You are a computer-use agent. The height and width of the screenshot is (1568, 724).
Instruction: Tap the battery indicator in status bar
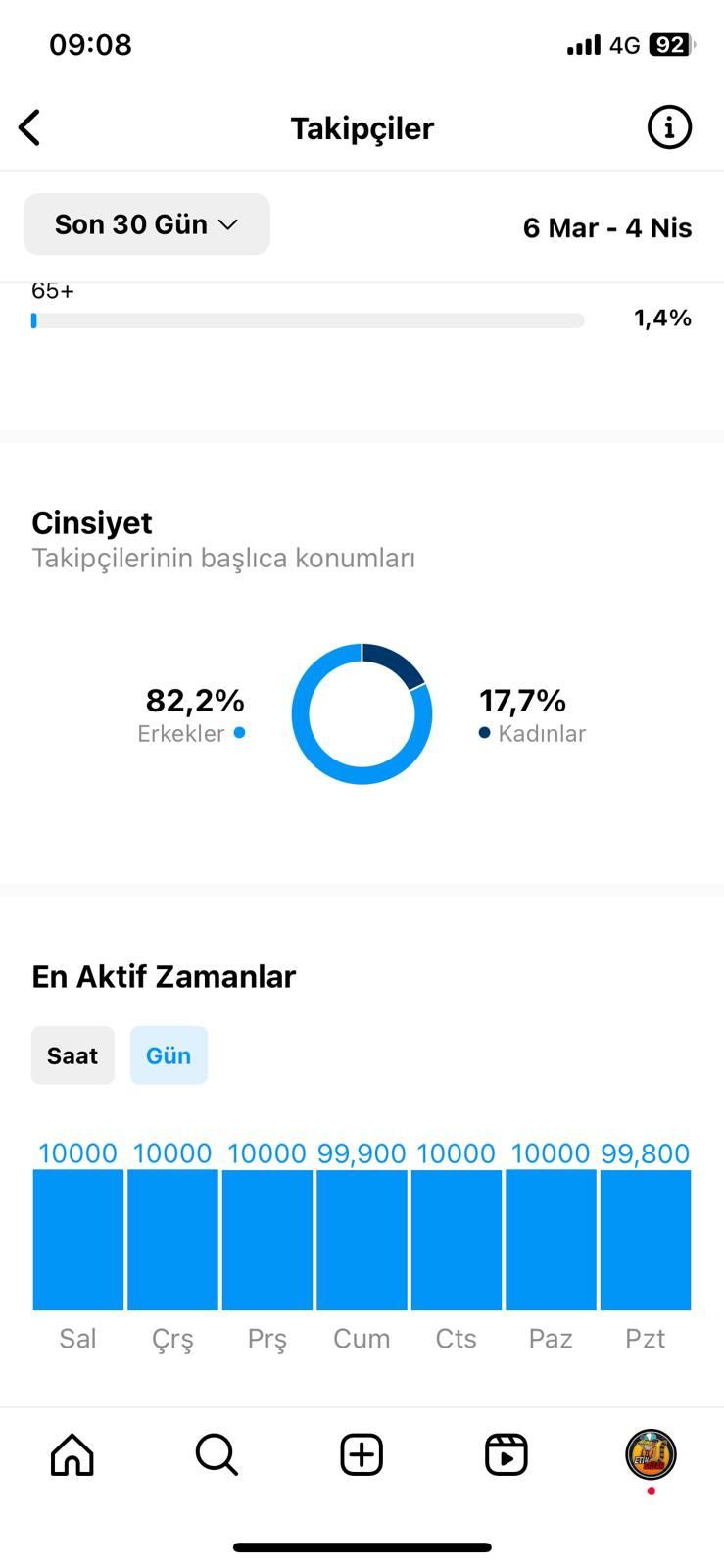(671, 45)
